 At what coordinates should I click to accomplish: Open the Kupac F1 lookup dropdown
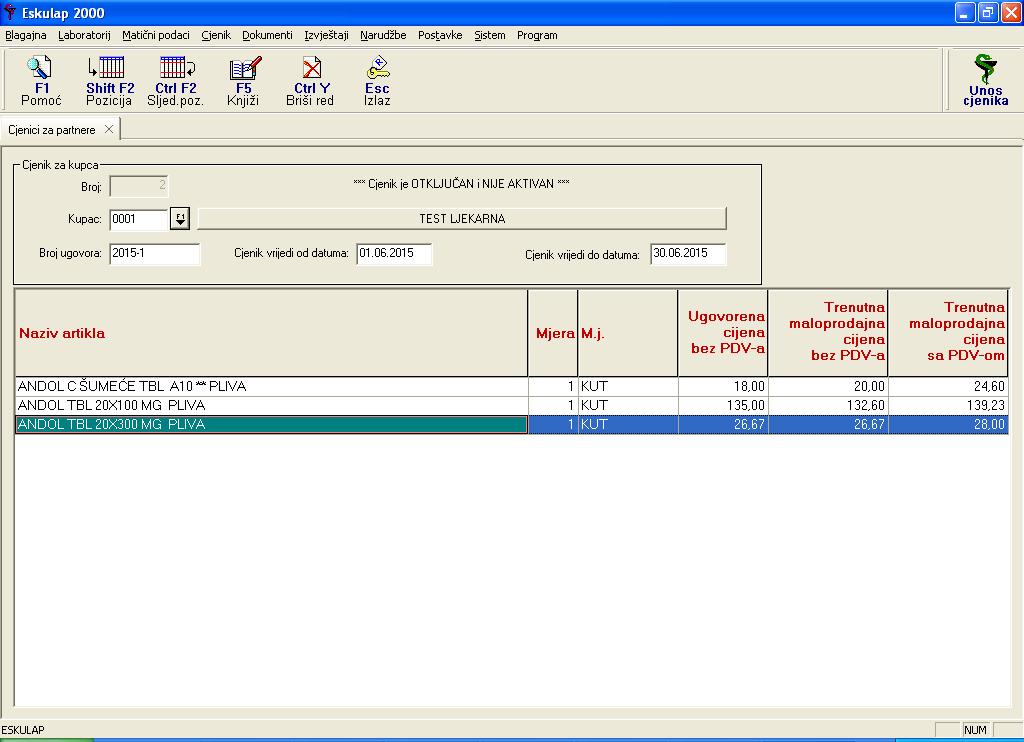coord(180,218)
